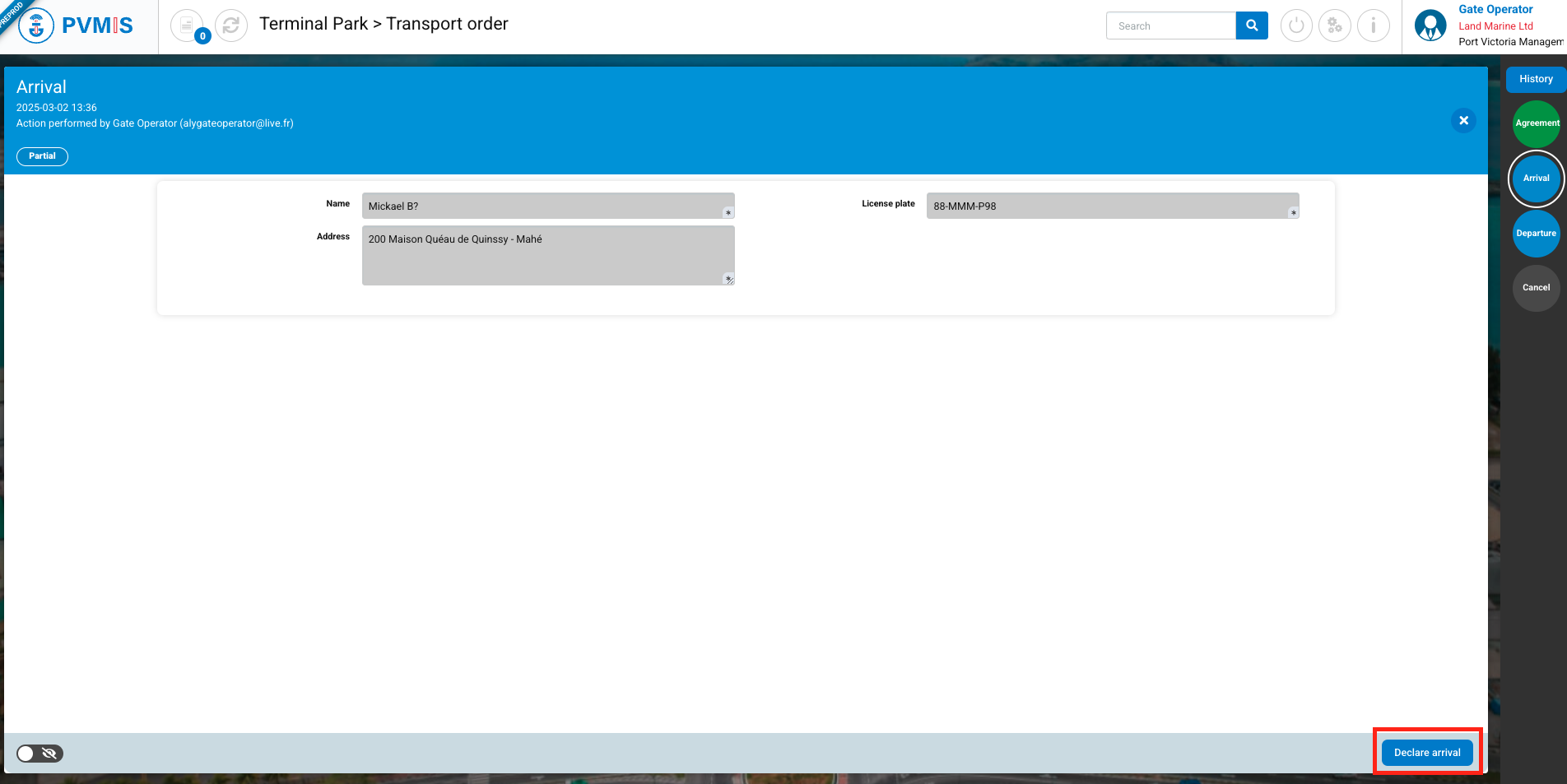1567x784 pixels.
Task: Select the Departure step circle
Action: coord(1536,234)
